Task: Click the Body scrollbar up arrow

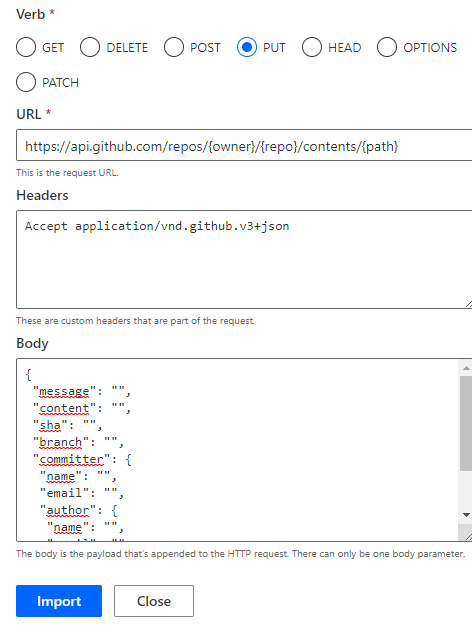Action: tap(466, 368)
